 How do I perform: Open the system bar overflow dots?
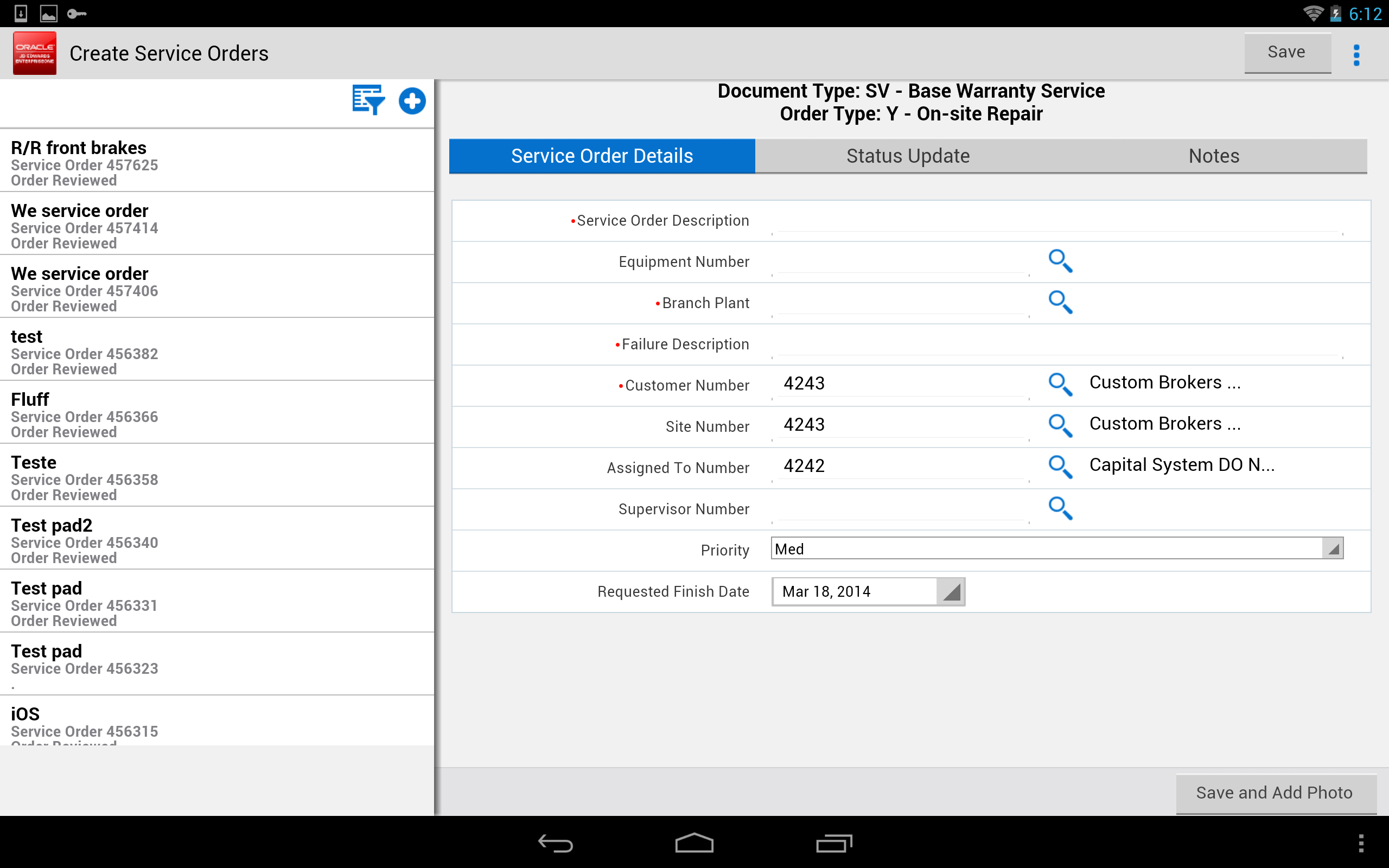(1361, 843)
